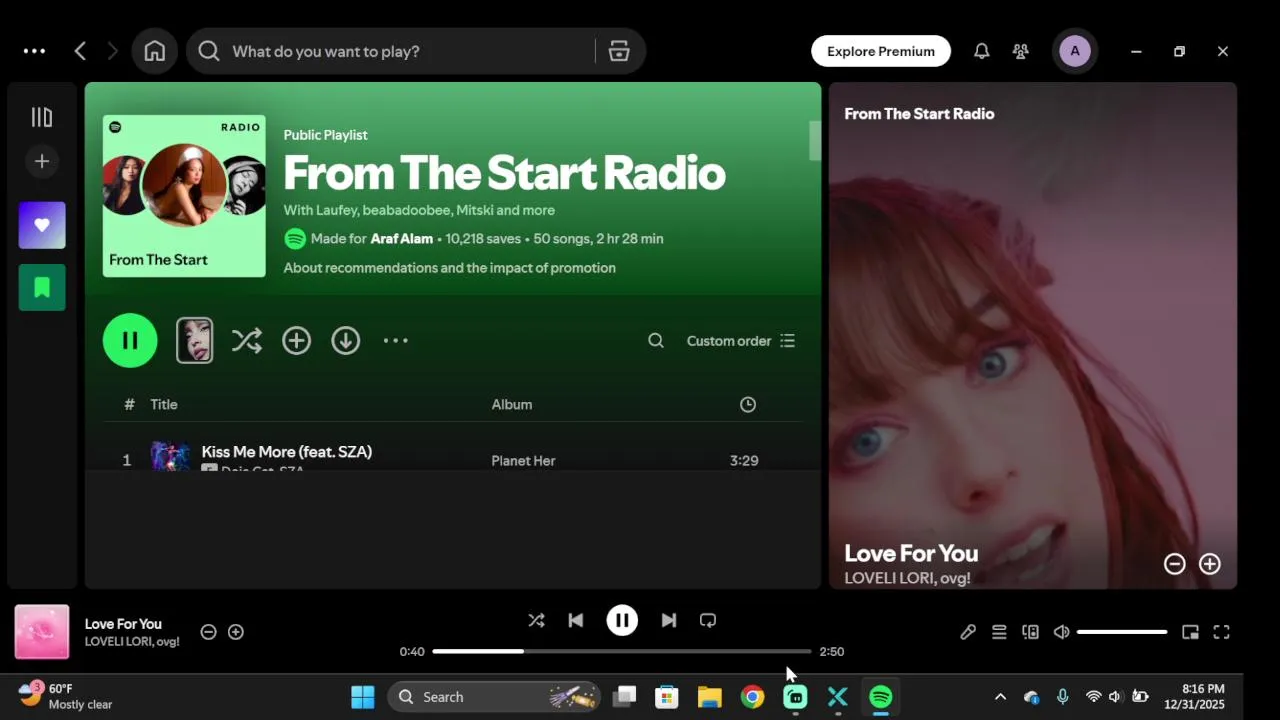Click the now-playing track preview thumbnail
Screen dimensions: 1280x720
tap(194, 340)
